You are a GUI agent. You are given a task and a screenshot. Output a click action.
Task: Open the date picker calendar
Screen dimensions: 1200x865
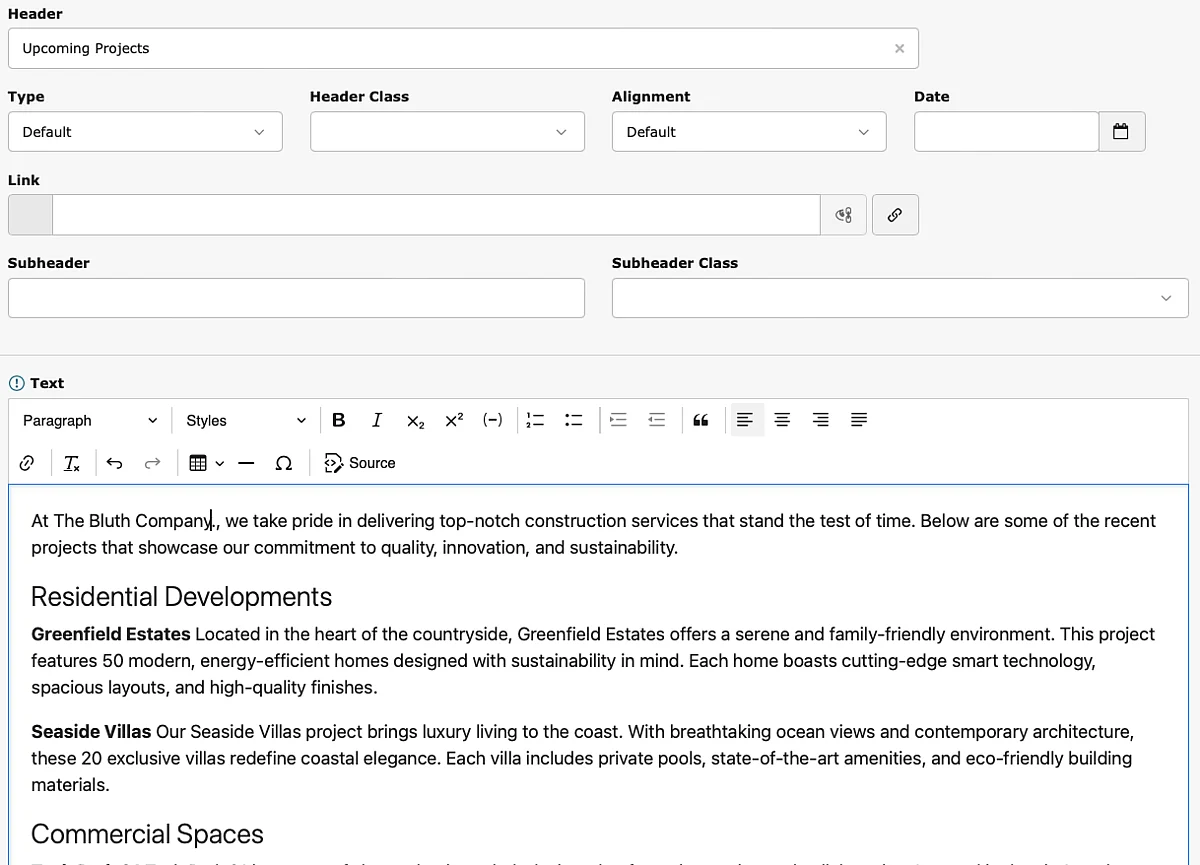(1121, 132)
